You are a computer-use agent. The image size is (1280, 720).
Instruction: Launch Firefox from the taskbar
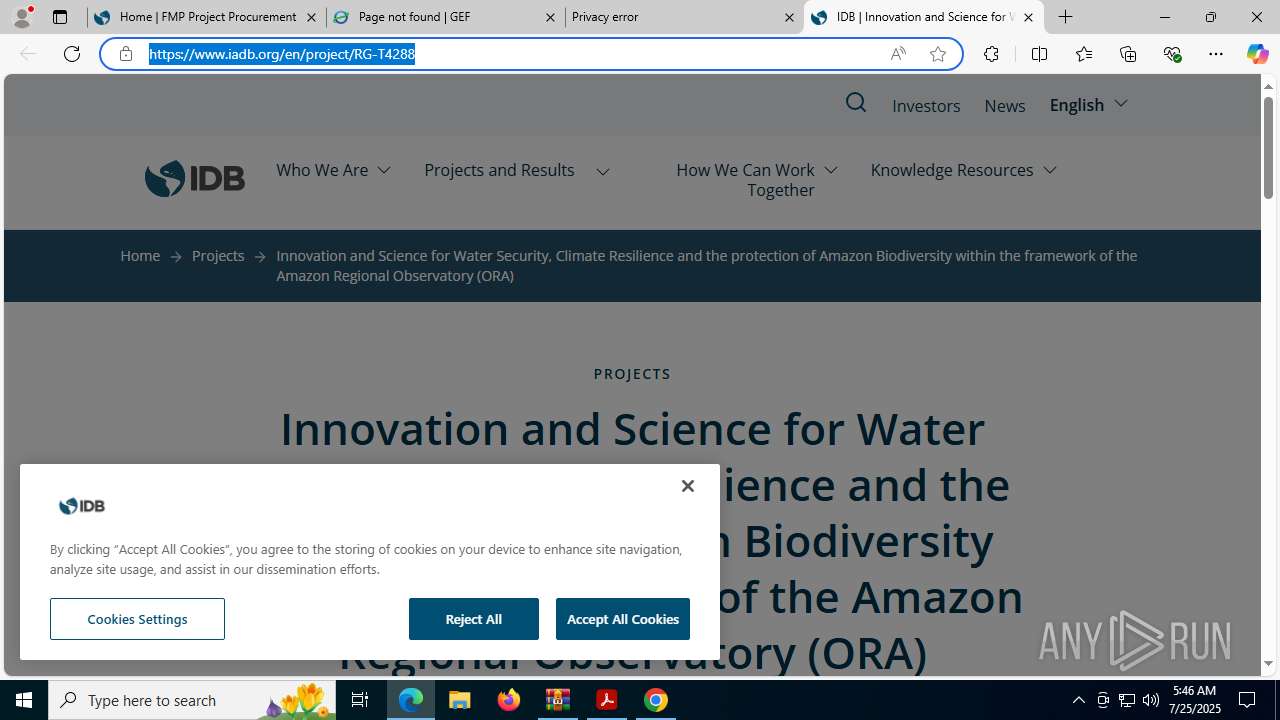click(509, 700)
